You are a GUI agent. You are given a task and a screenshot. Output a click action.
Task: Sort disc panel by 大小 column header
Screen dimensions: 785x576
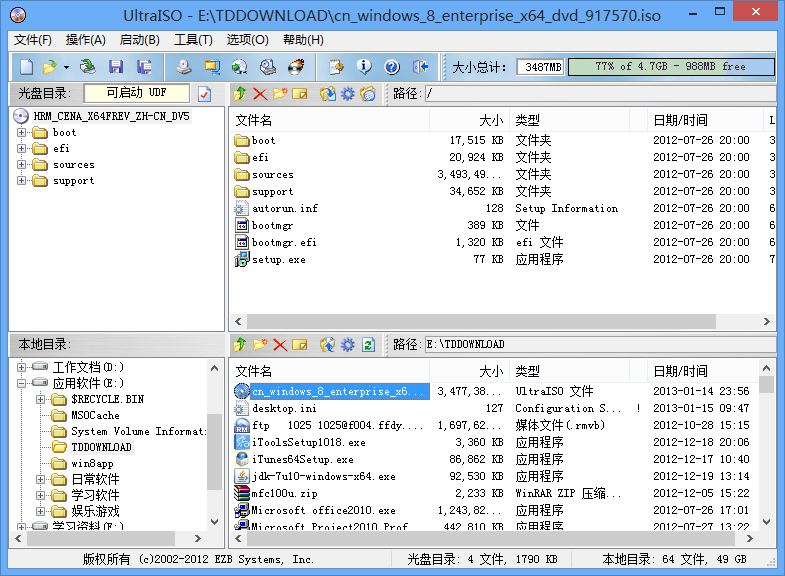click(469, 120)
